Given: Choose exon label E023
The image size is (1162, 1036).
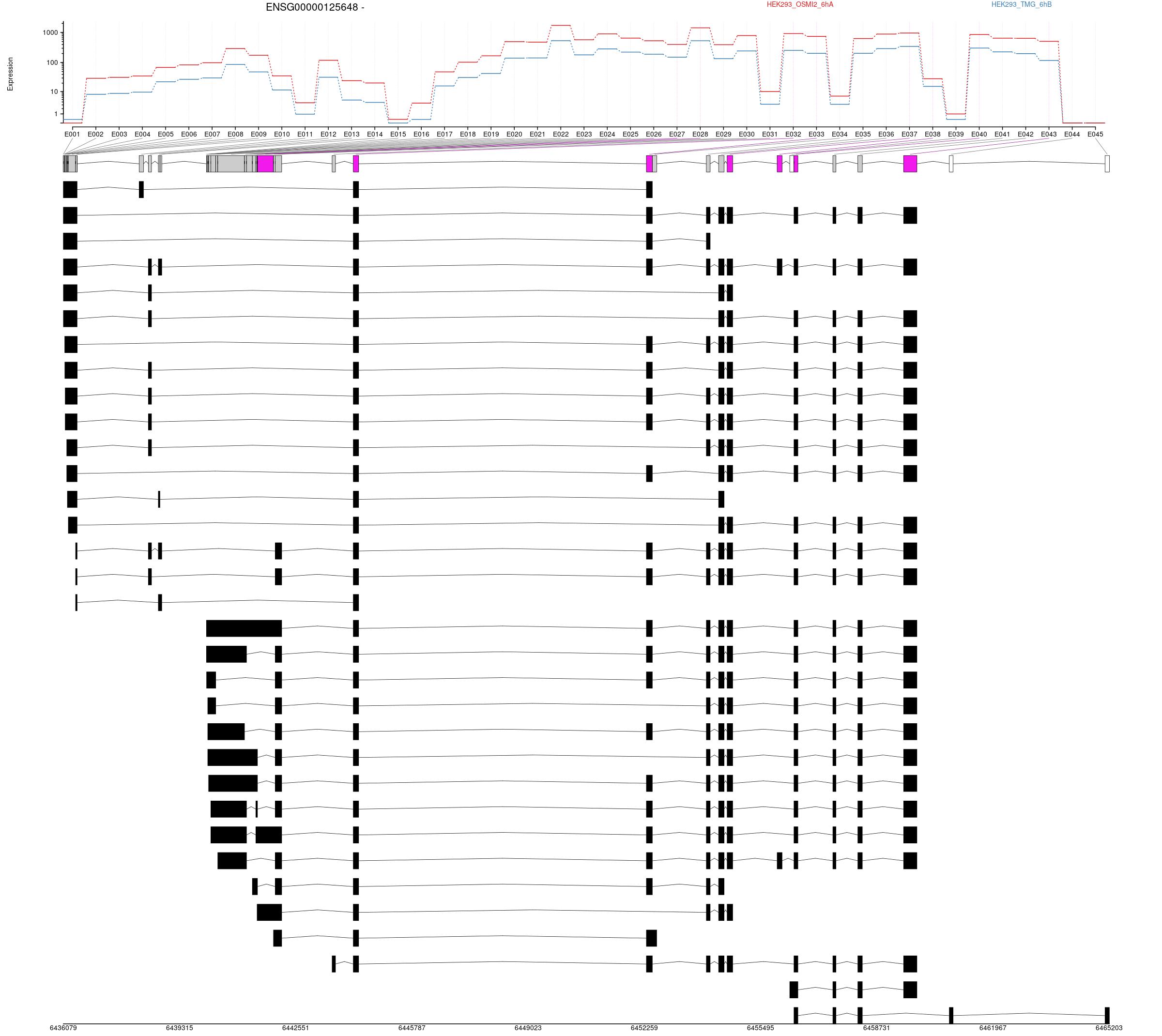Looking at the screenshot, I should coord(584,134).
